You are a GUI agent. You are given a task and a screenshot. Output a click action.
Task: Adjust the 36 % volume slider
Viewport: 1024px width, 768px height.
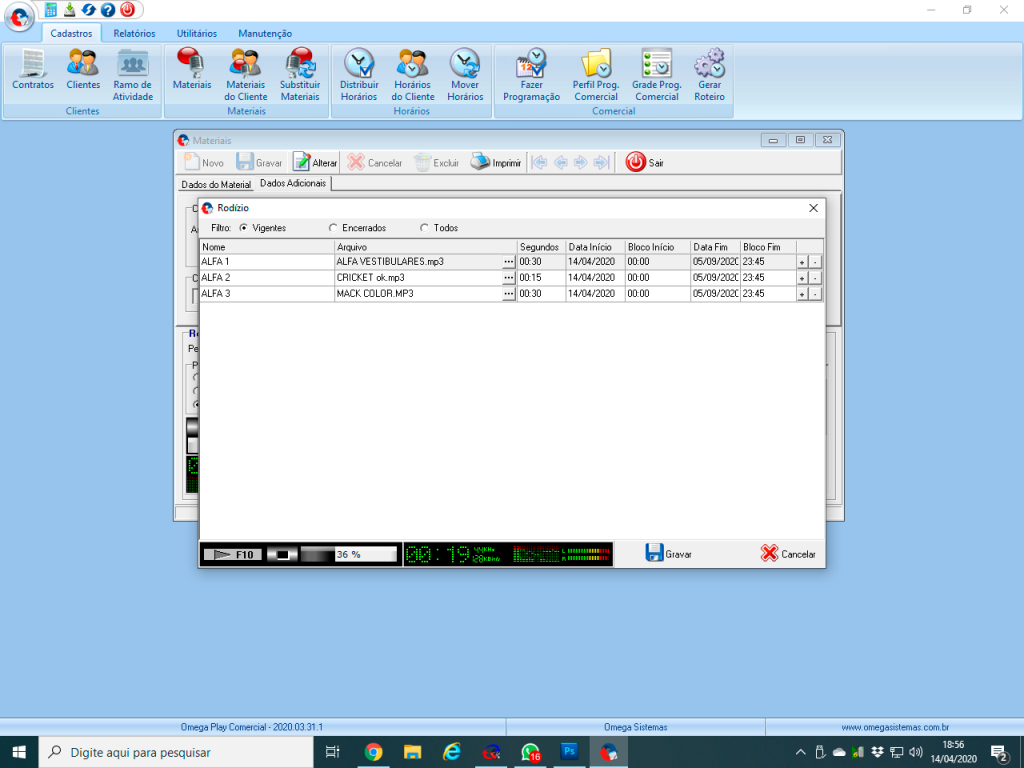(348, 554)
